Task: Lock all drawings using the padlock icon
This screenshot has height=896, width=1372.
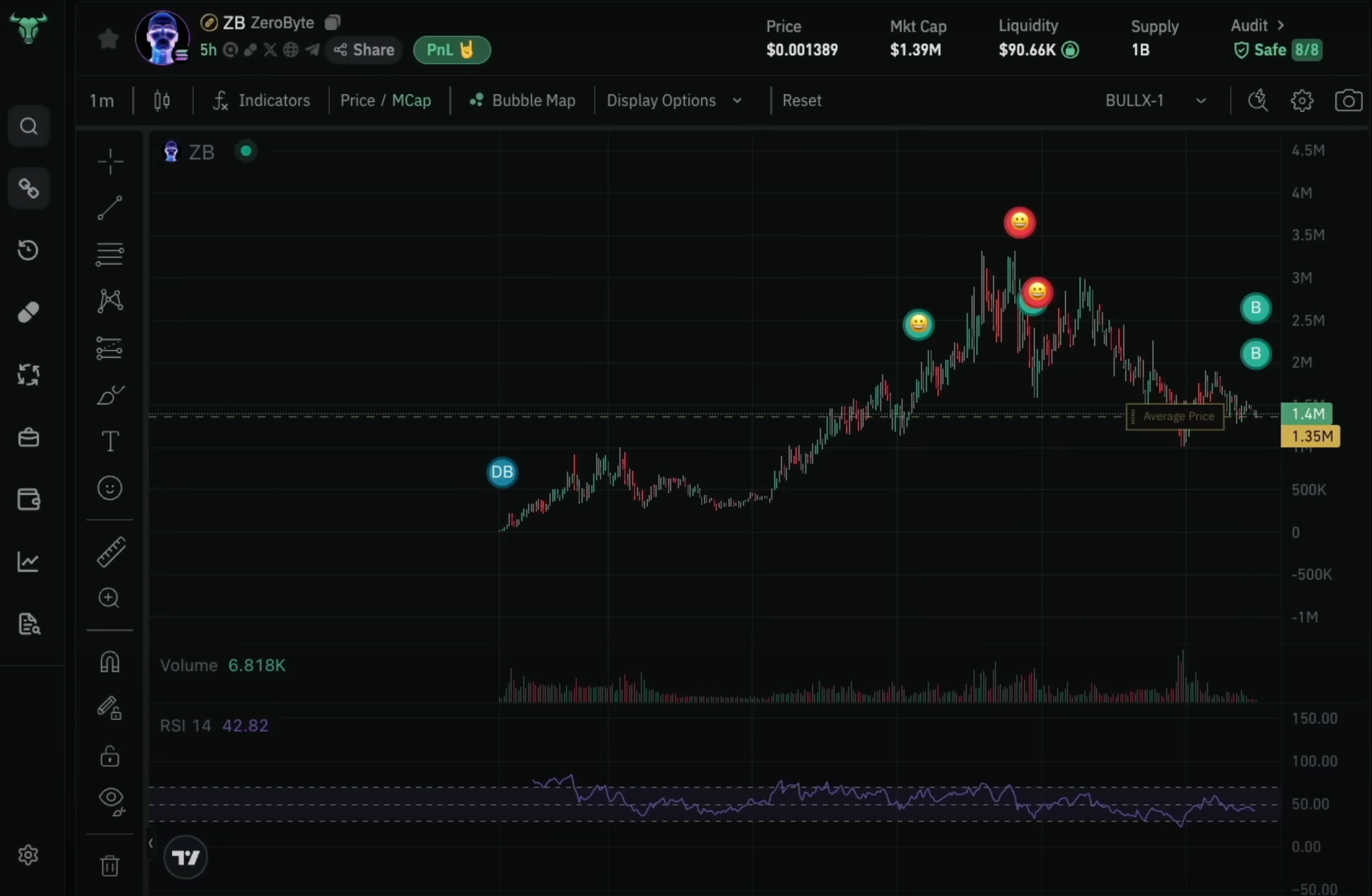Action: (110, 756)
